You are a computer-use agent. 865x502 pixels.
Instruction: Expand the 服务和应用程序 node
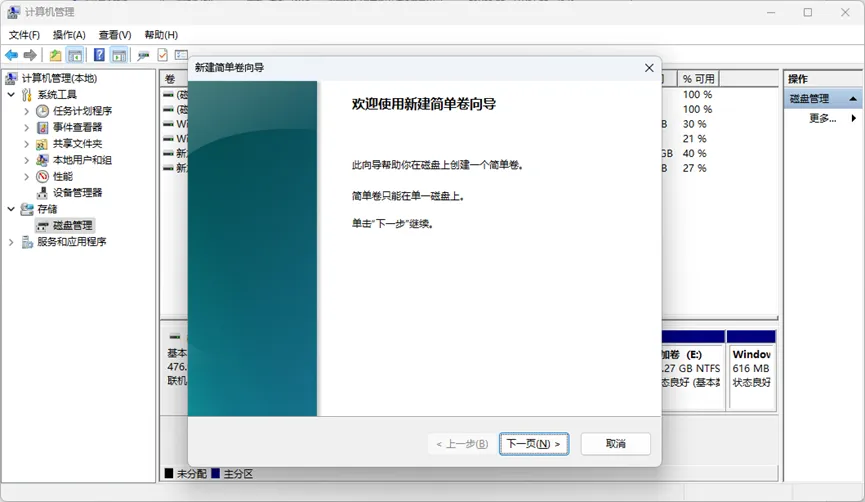(x=11, y=242)
